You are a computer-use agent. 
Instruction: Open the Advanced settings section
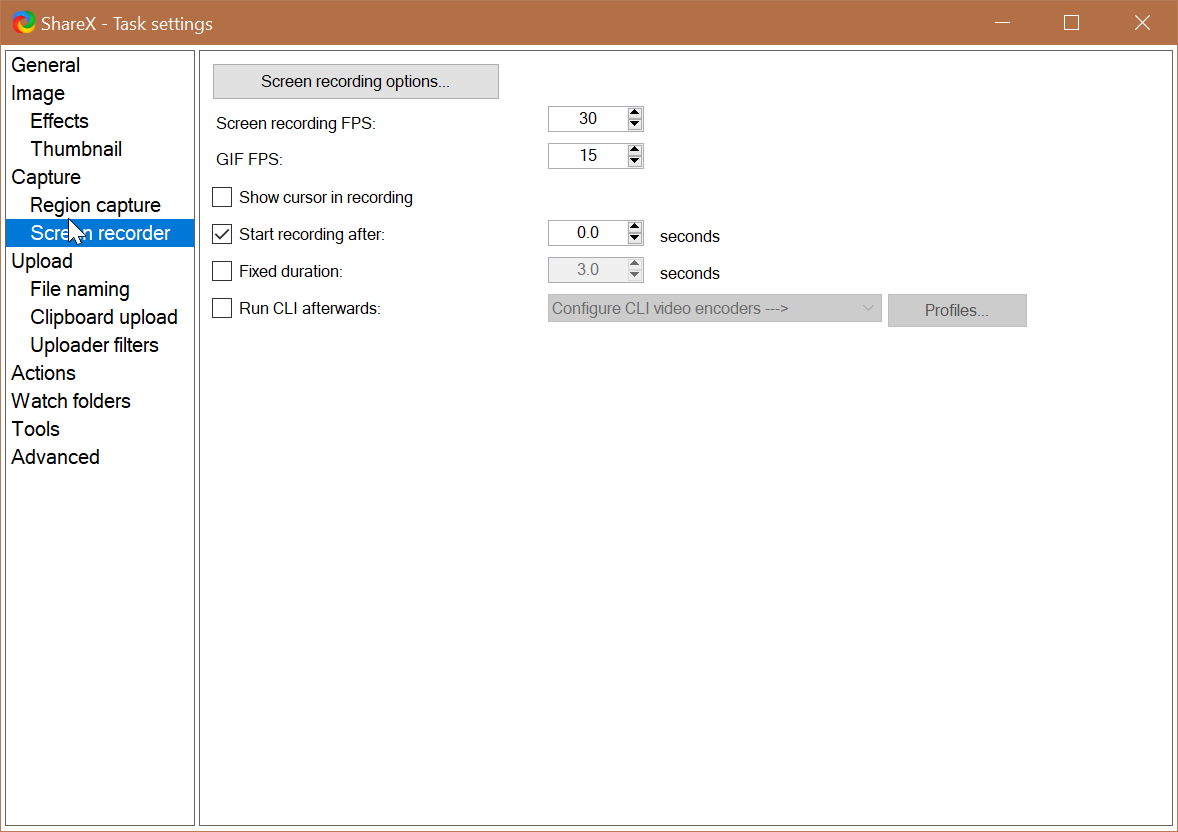tap(55, 457)
